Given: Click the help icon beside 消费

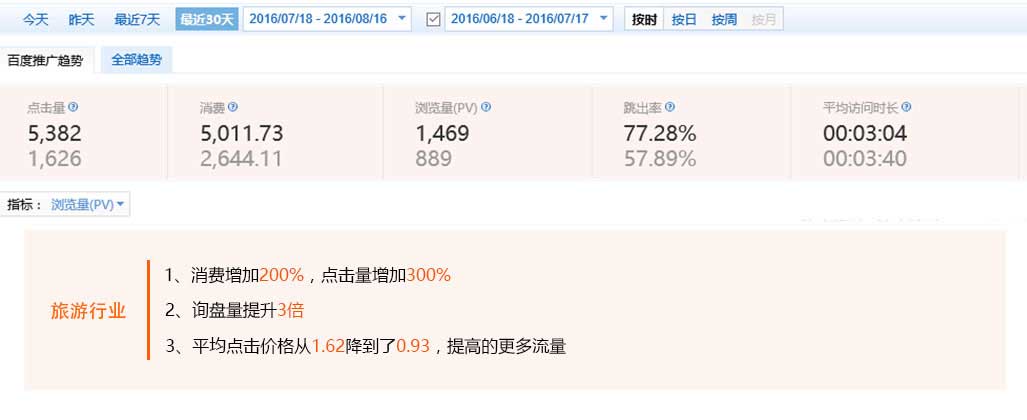Looking at the screenshot, I should pyautogui.click(x=233, y=107).
